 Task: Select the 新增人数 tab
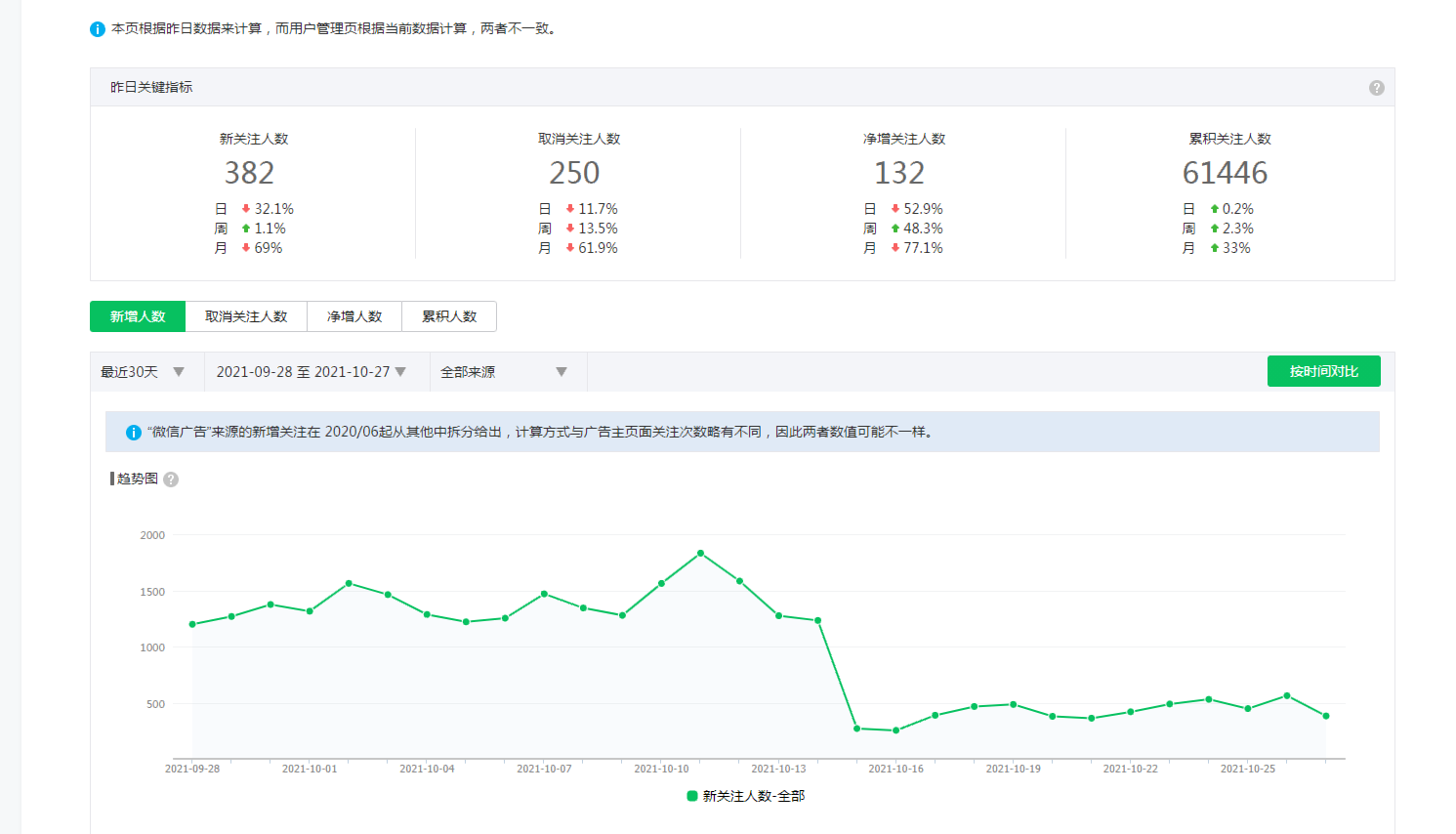point(138,316)
